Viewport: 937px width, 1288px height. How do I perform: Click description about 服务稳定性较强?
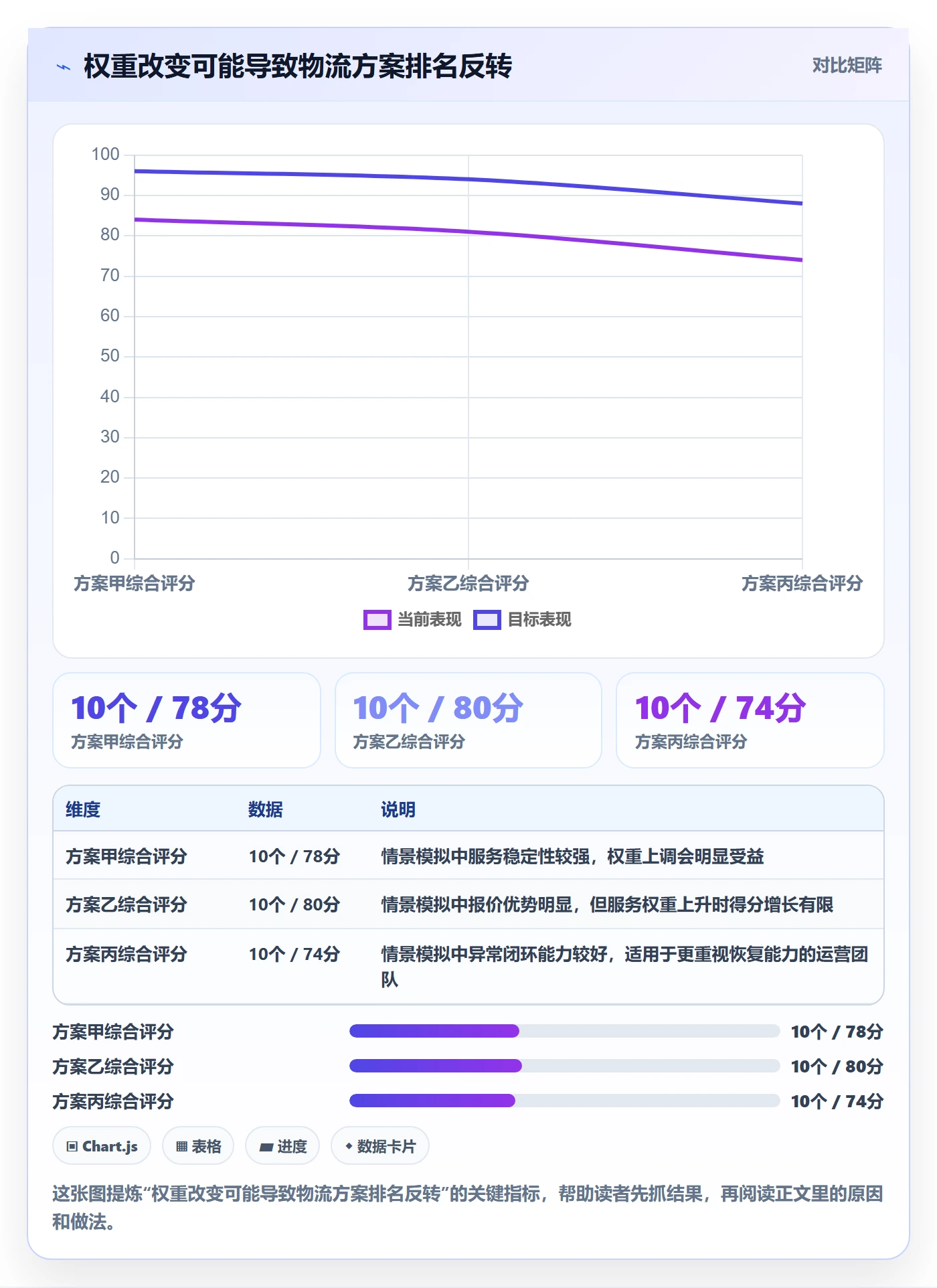tap(573, 856)
